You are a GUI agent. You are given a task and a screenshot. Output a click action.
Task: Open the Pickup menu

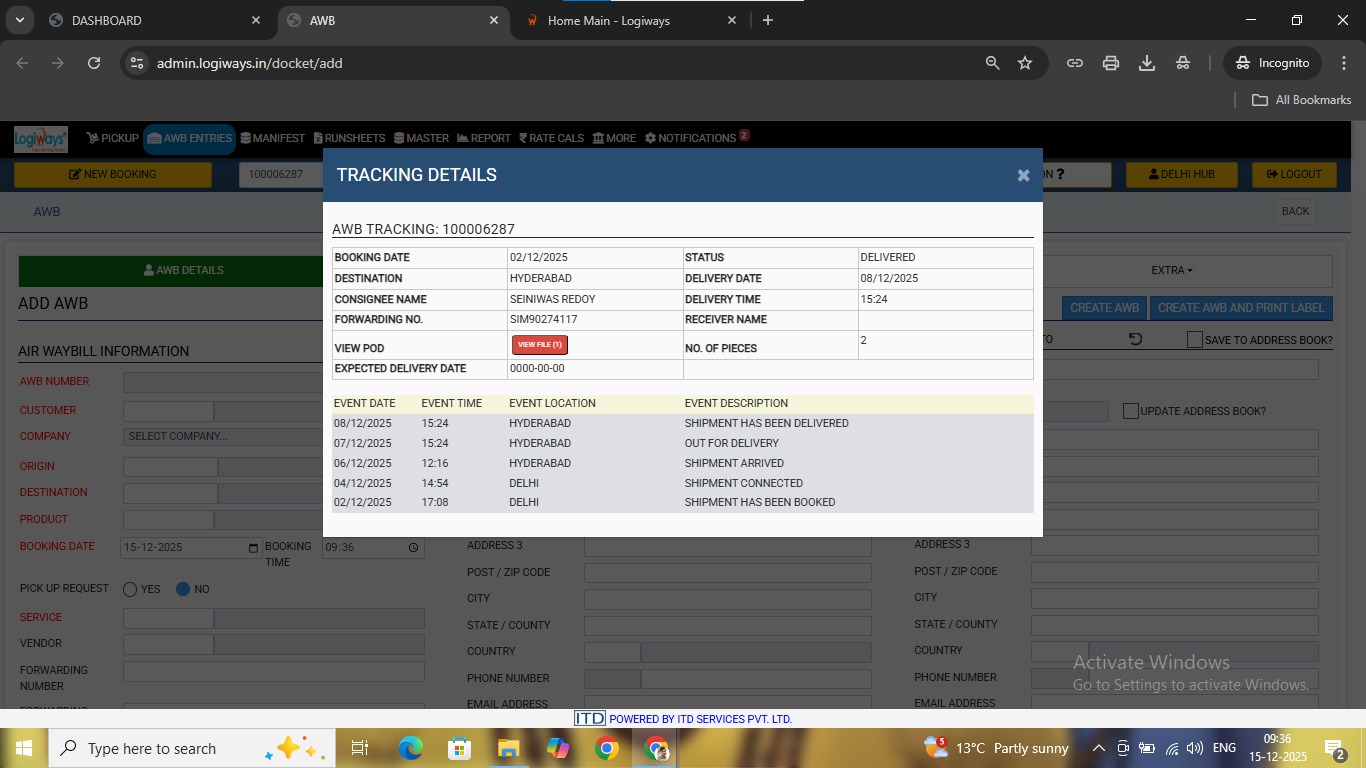[x=112, y=138]
